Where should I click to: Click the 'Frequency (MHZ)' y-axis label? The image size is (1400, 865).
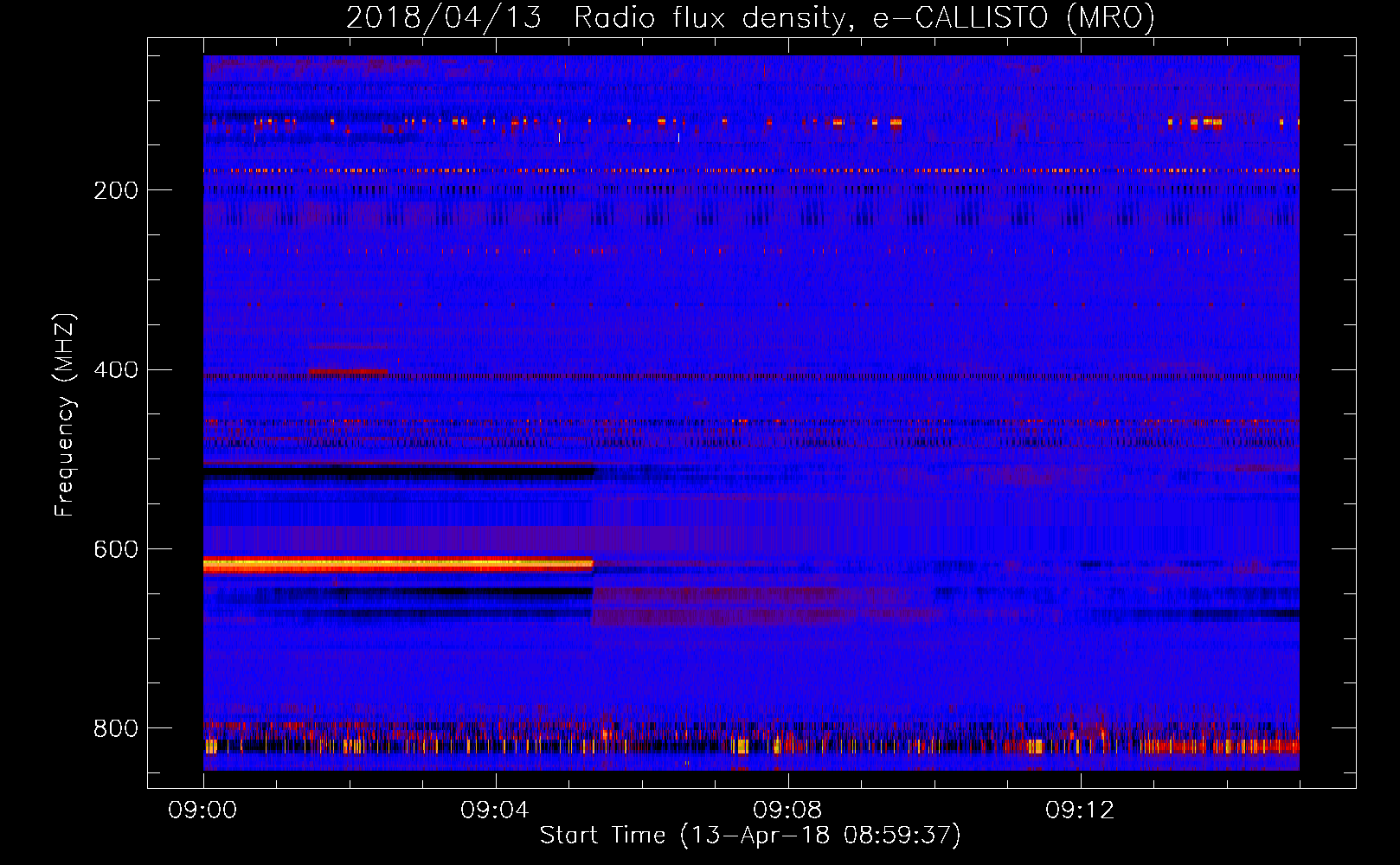(x=65, y=415)
